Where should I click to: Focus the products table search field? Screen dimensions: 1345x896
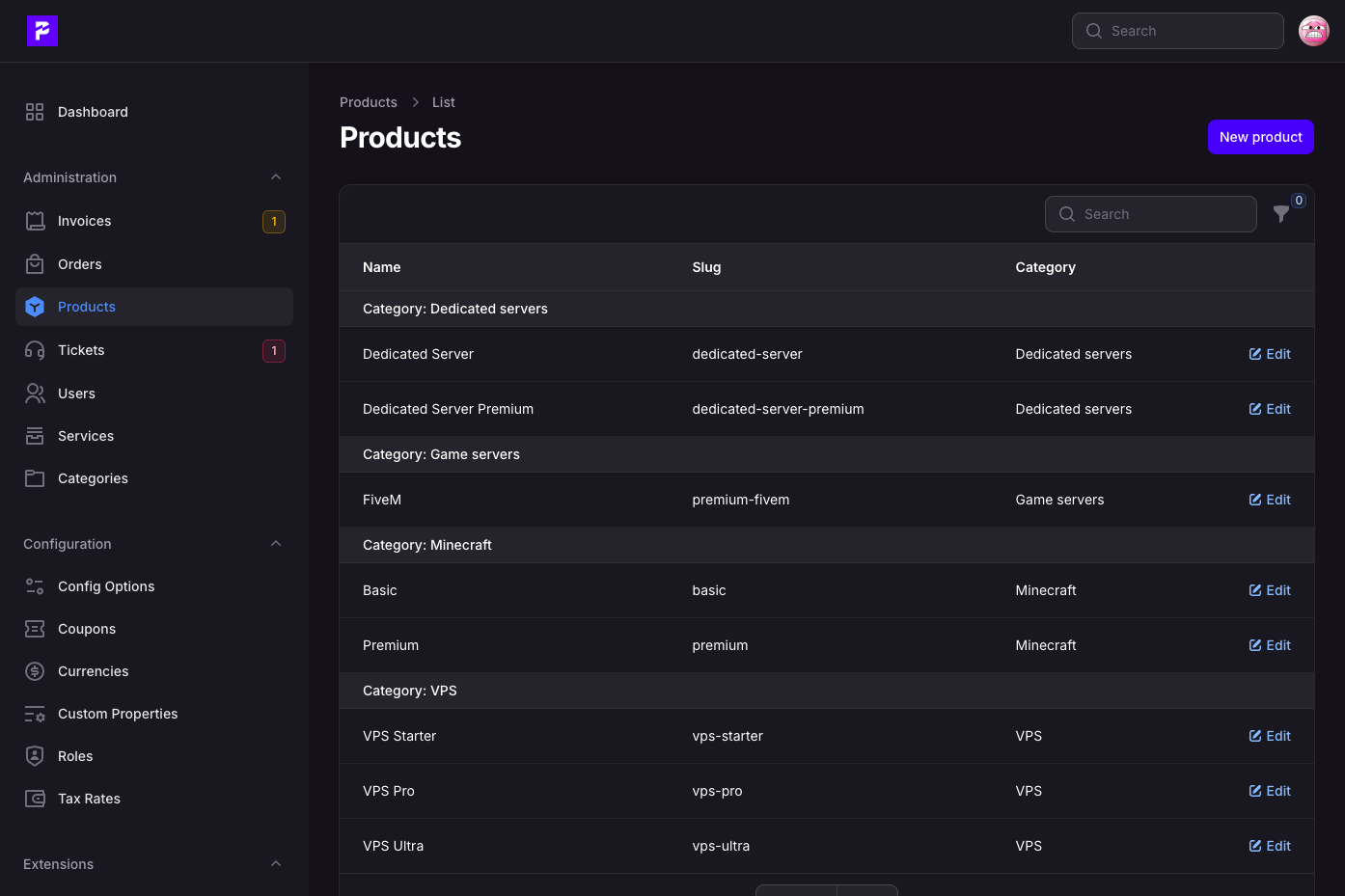pyautogui.click(x=1151, y=214)
